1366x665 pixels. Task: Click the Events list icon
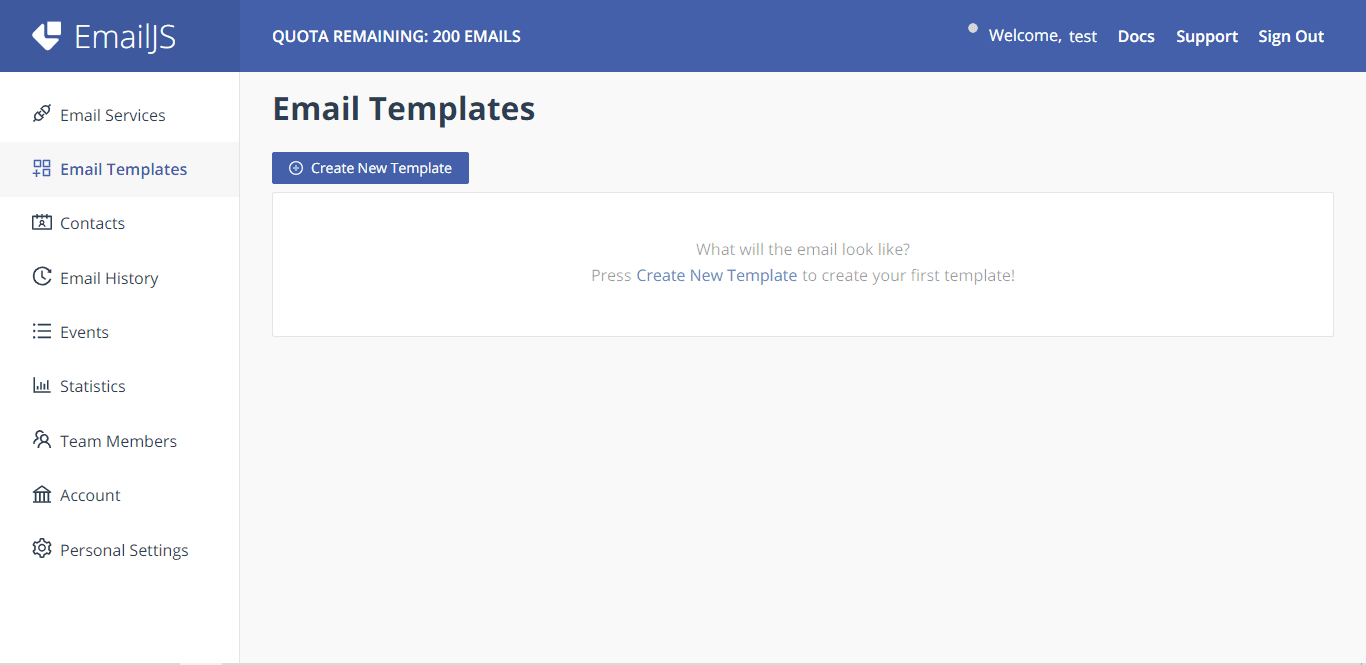click(x=41, y=331)
